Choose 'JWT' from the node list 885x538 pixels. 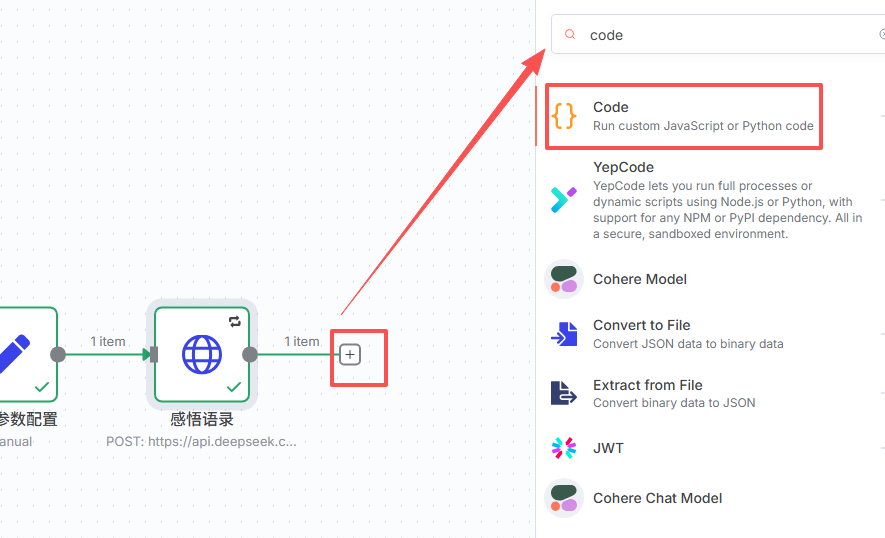coord(608,448)
